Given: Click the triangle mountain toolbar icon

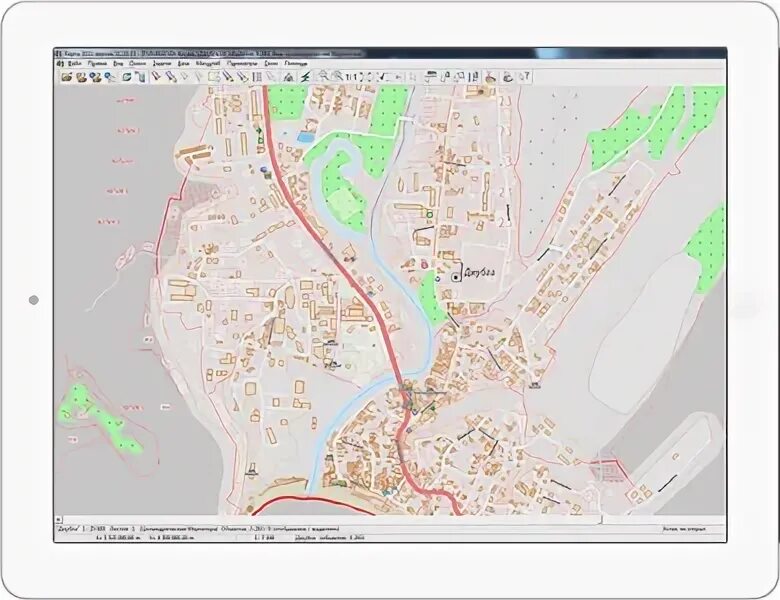Looking at the screenshot, I should (289, 77).
